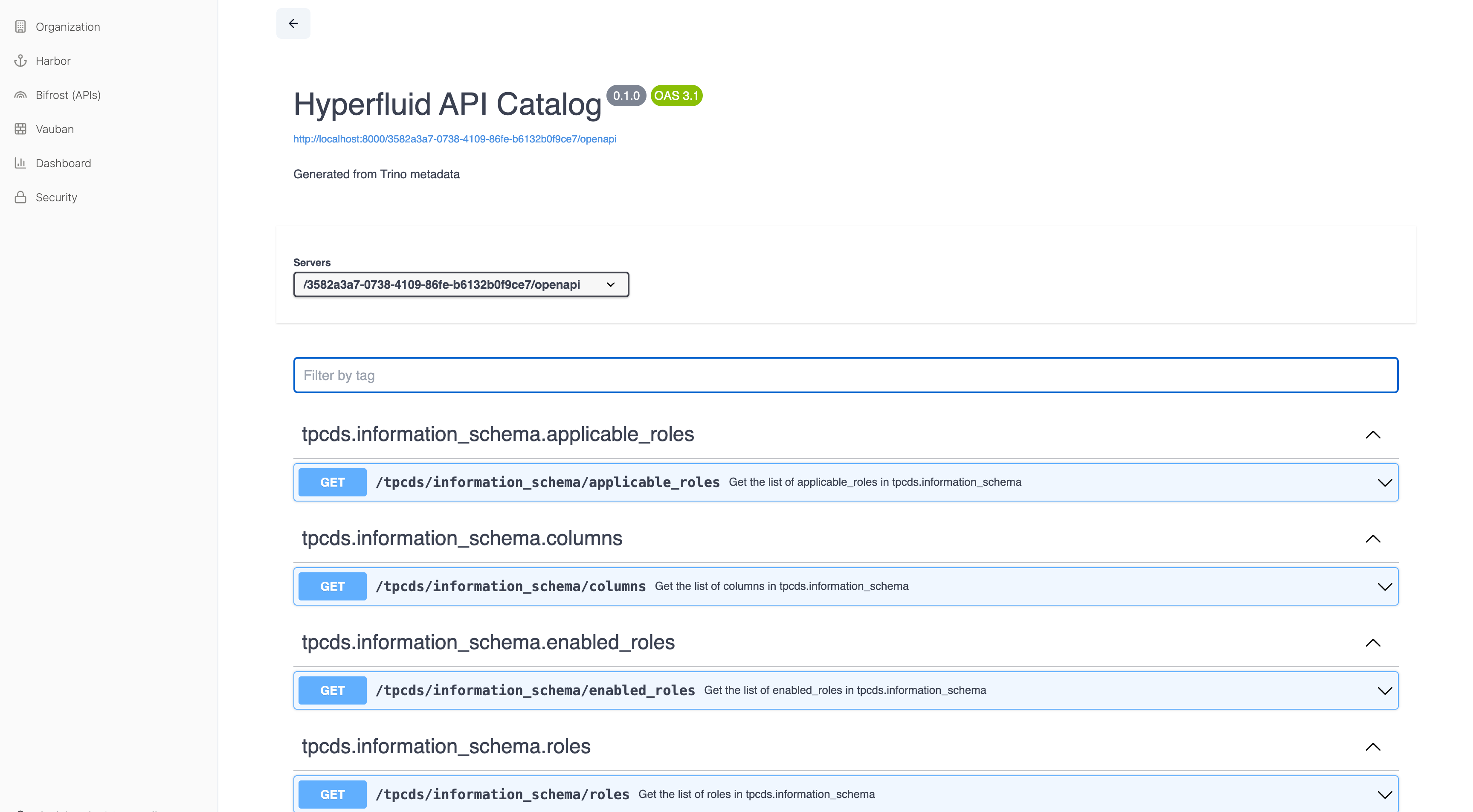Viewport: 1473px width, 812px height.
Task: Click 'Get the list of columns' description
Action: 781,587
